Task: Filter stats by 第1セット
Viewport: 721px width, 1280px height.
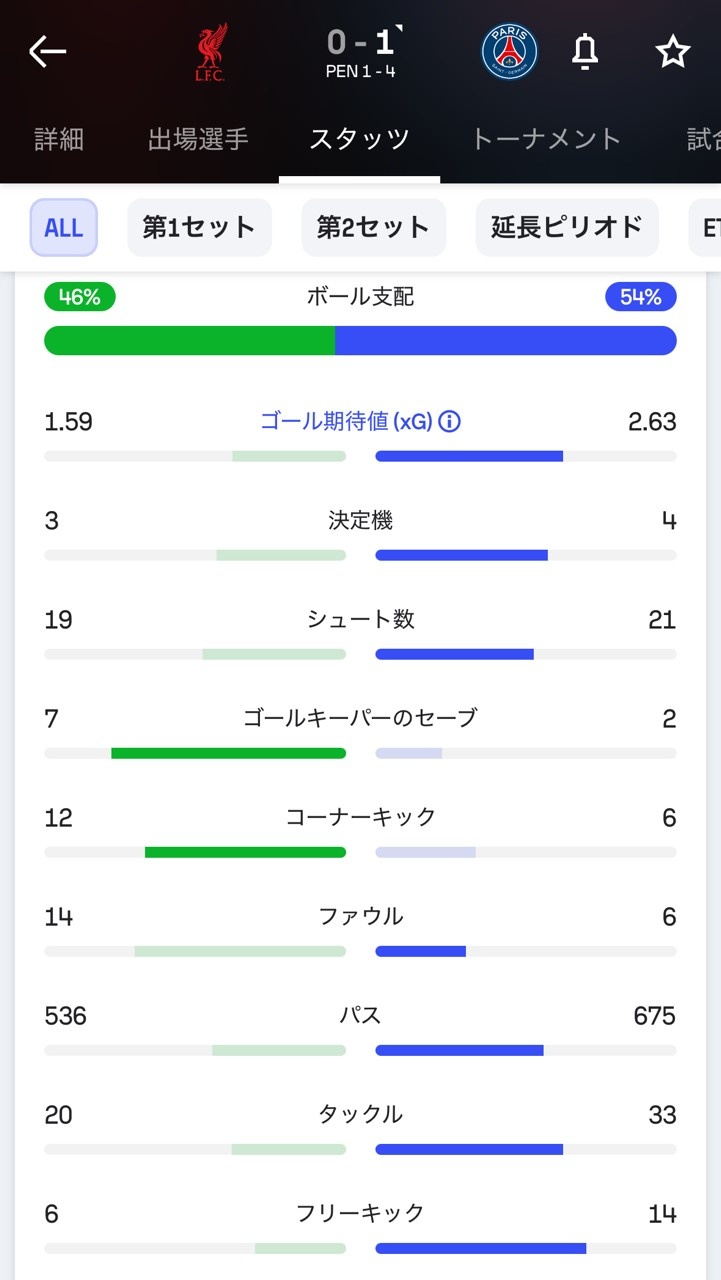Action: 199,228
